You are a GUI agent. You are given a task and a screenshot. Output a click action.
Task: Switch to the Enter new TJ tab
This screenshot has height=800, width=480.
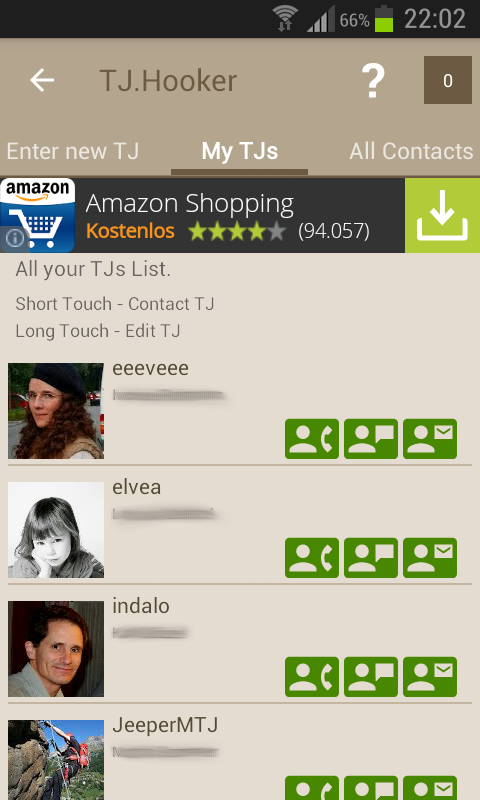click(72, 151)
